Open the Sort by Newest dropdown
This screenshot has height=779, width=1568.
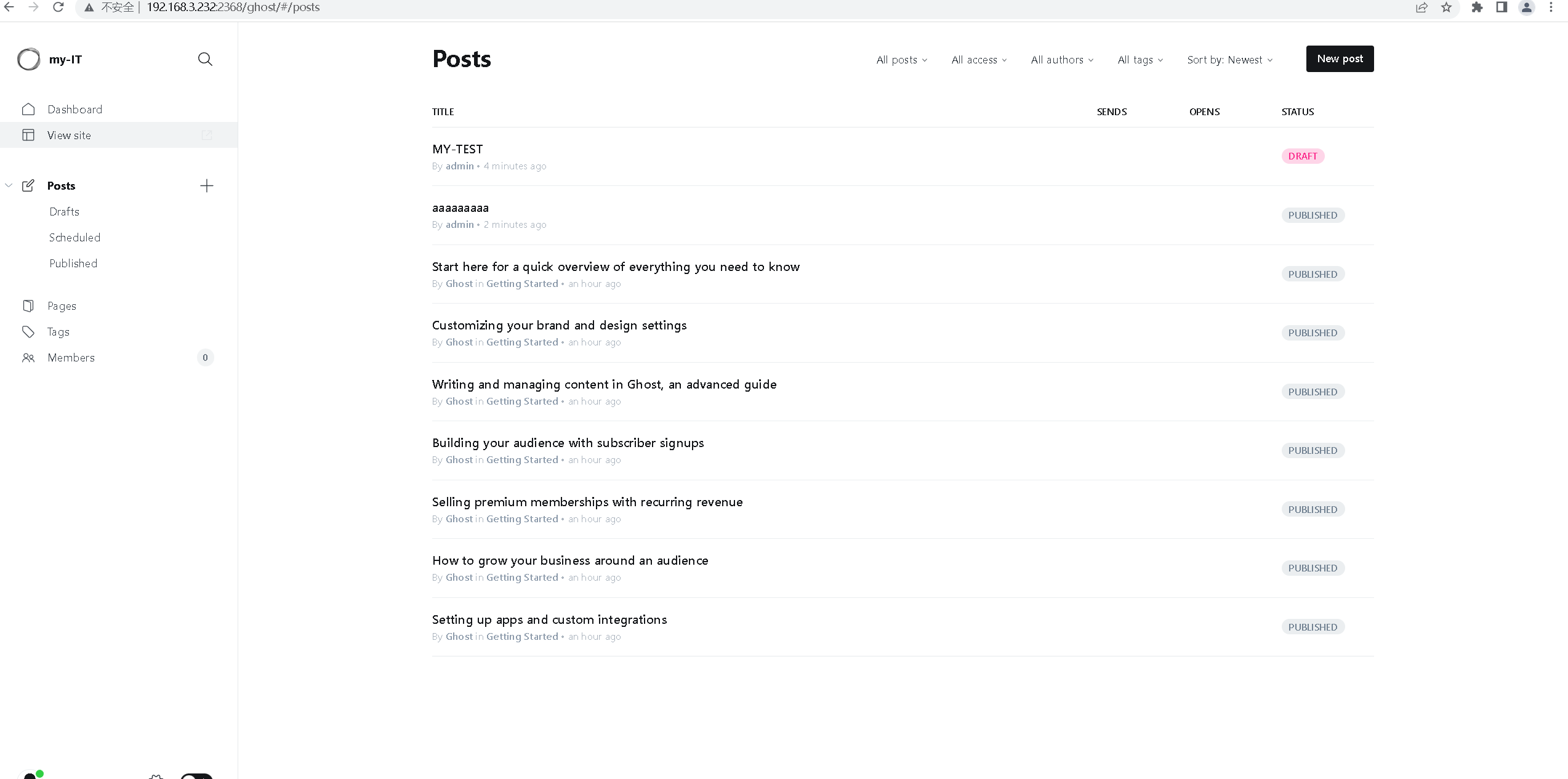pos(1229,60)
